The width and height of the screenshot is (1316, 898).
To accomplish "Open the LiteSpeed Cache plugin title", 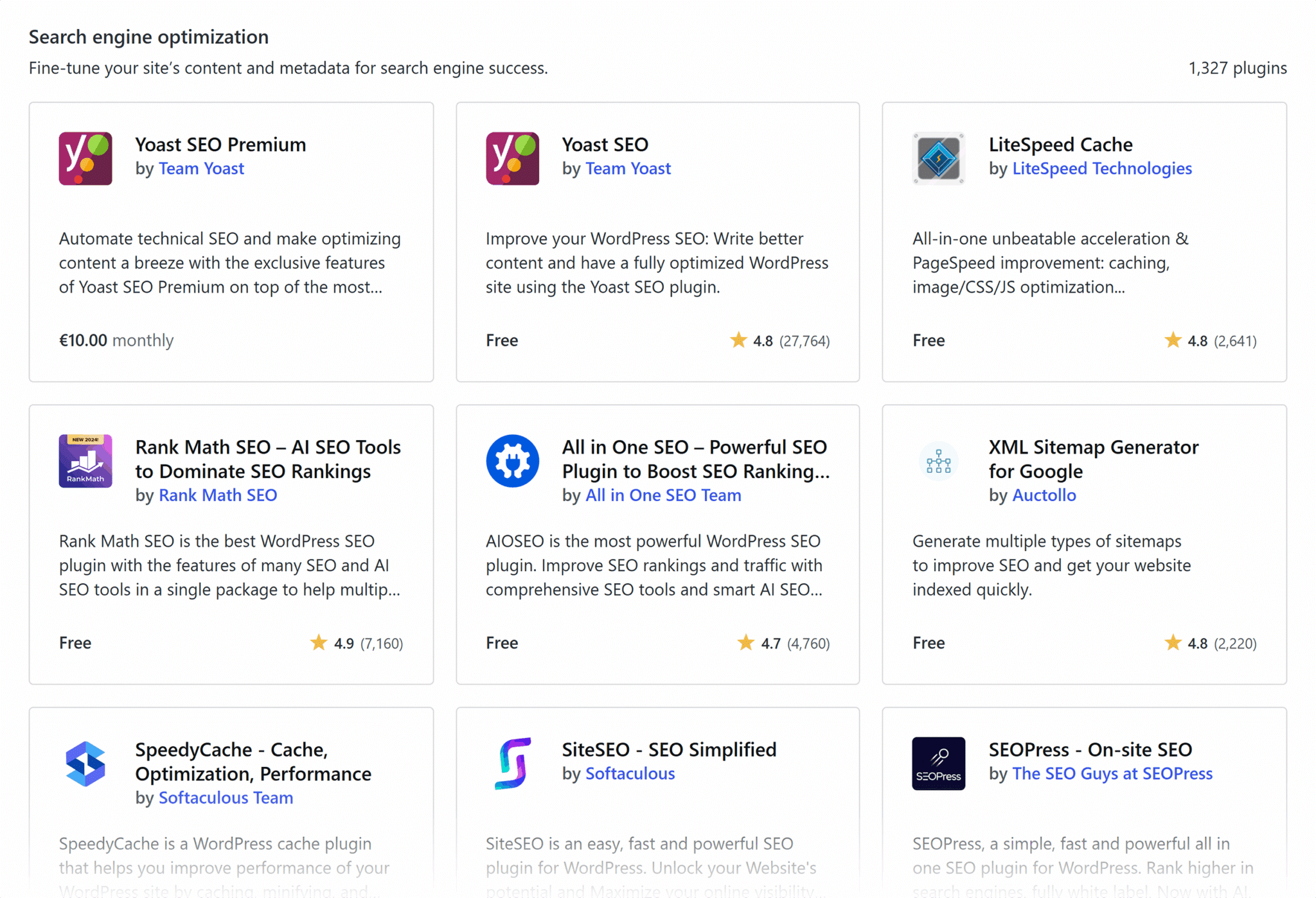I will [1060, 145].
